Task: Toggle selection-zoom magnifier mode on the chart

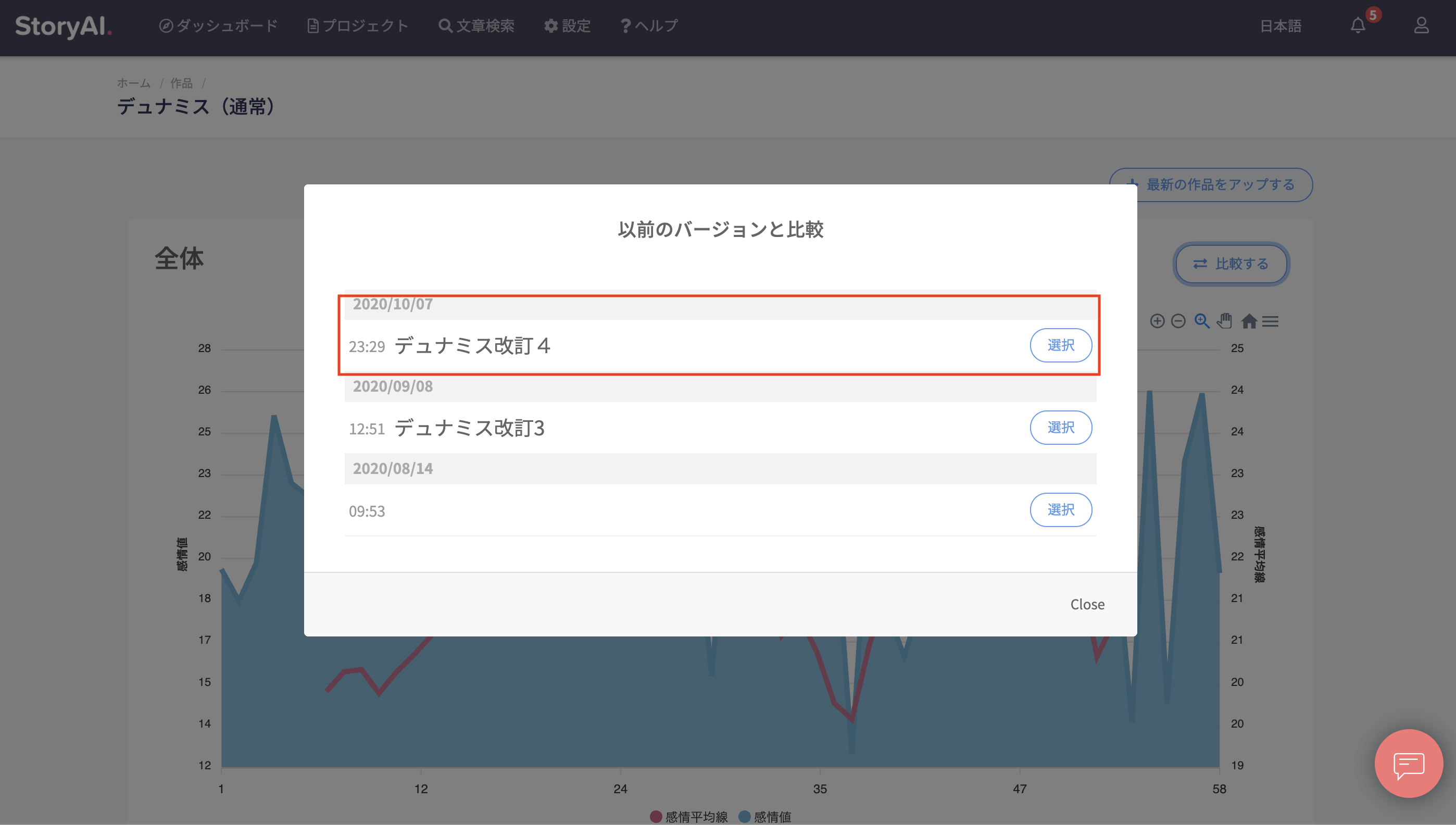Action: click(x=1201, y=321)
